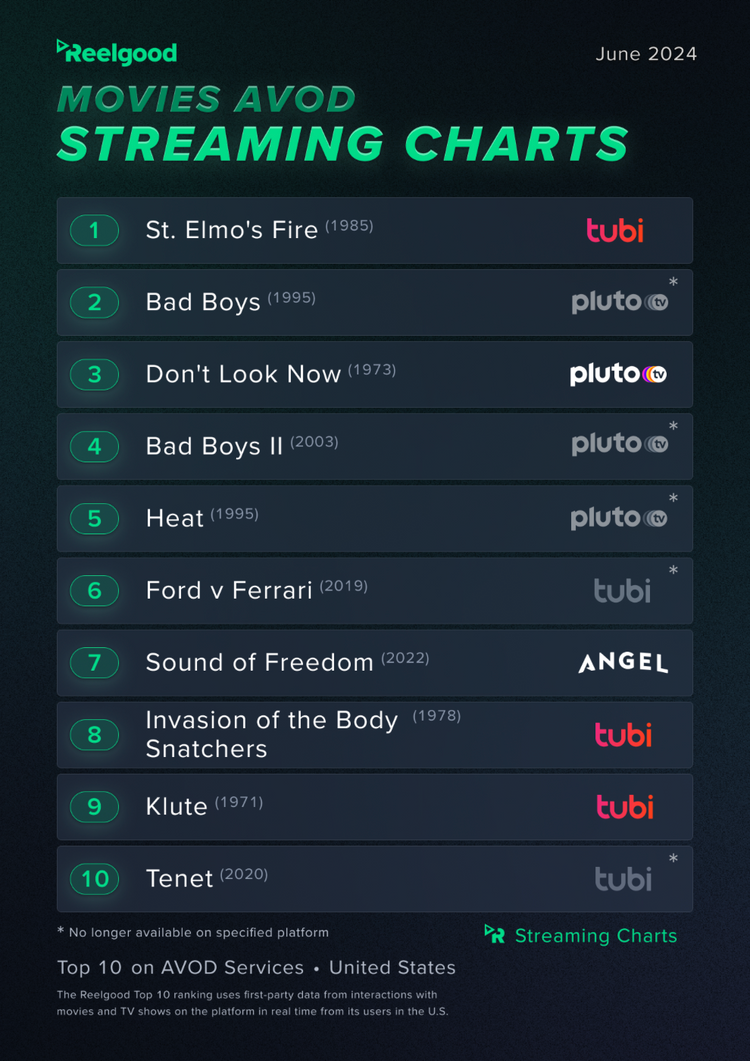Click the June 2024 date label

click(646, 54)
